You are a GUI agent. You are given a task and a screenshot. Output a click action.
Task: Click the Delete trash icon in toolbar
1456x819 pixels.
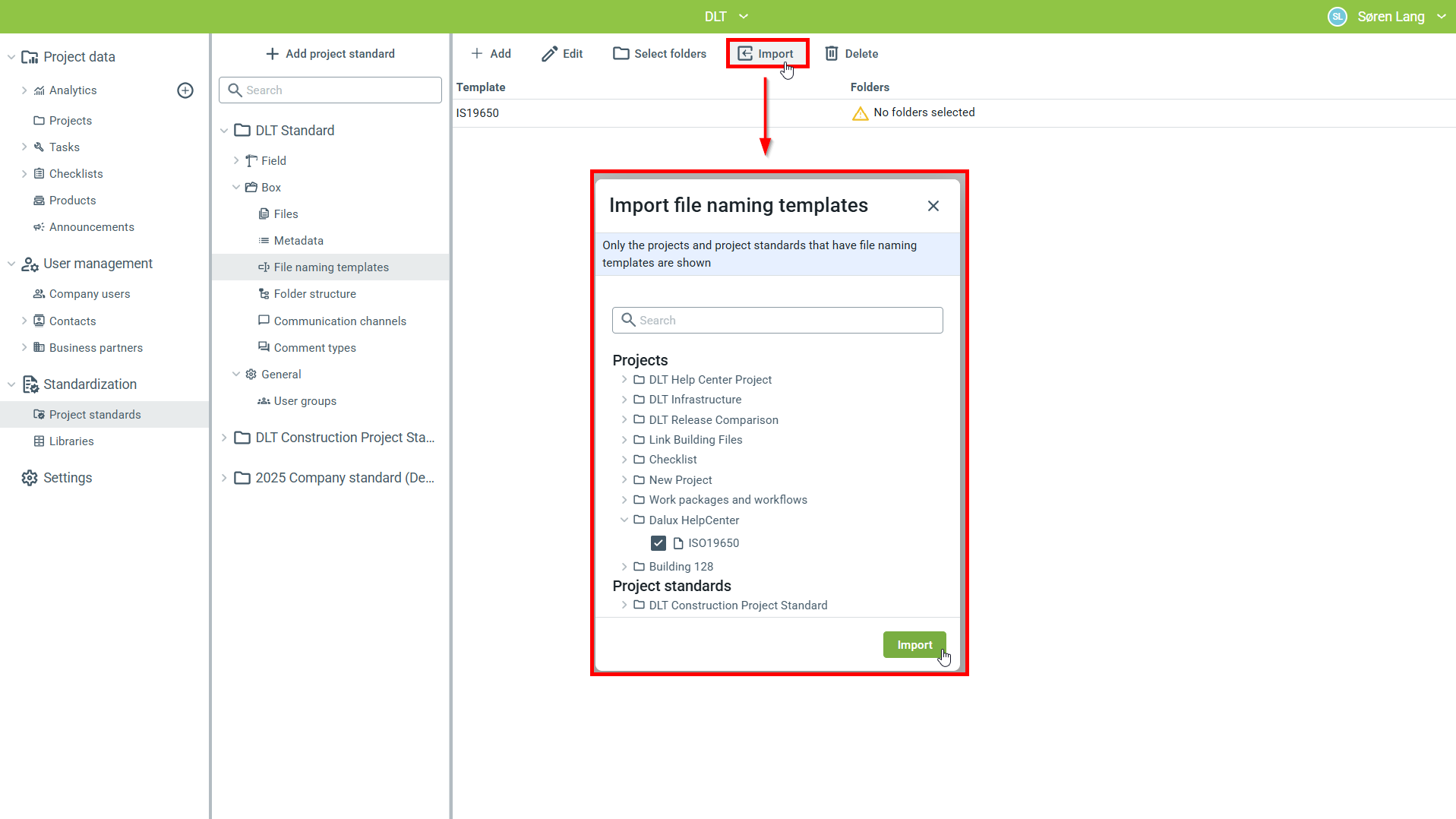pyautogui.click(x=832, y=54)
